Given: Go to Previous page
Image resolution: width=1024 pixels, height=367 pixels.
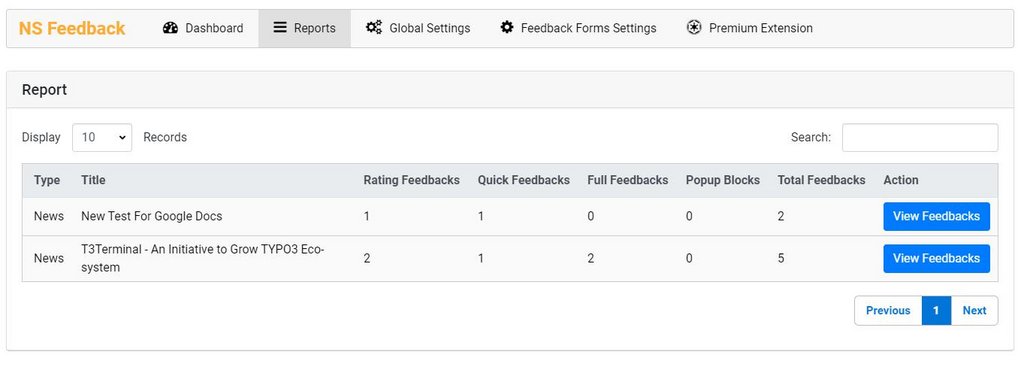Looking at the screenshot, I should click(x=888, y=311).
